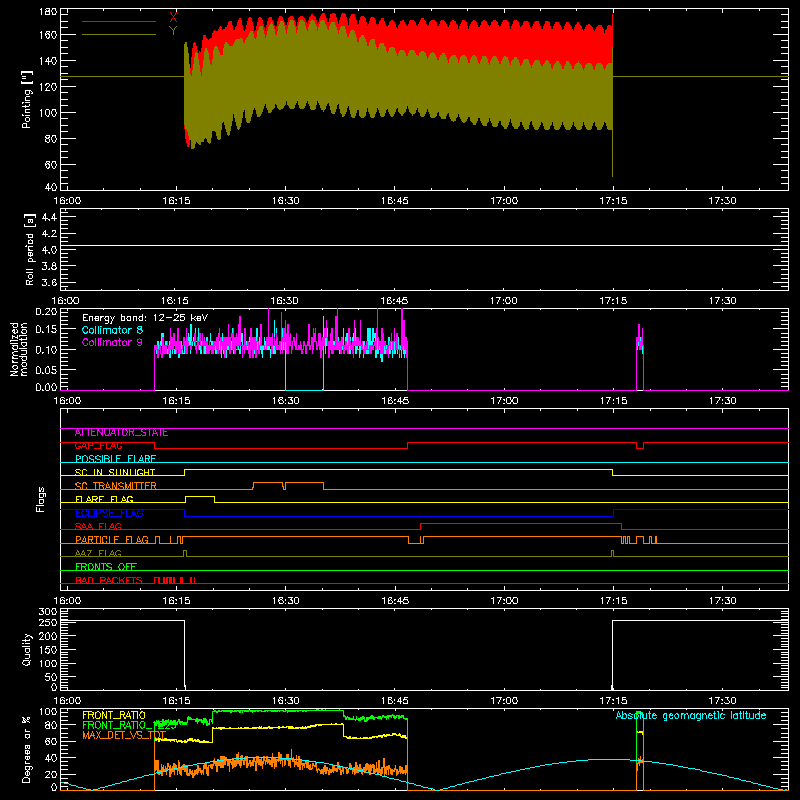Screen dimensions: 800x800
Task: Click the red legend line sample for X
Action: click(119, 21)
